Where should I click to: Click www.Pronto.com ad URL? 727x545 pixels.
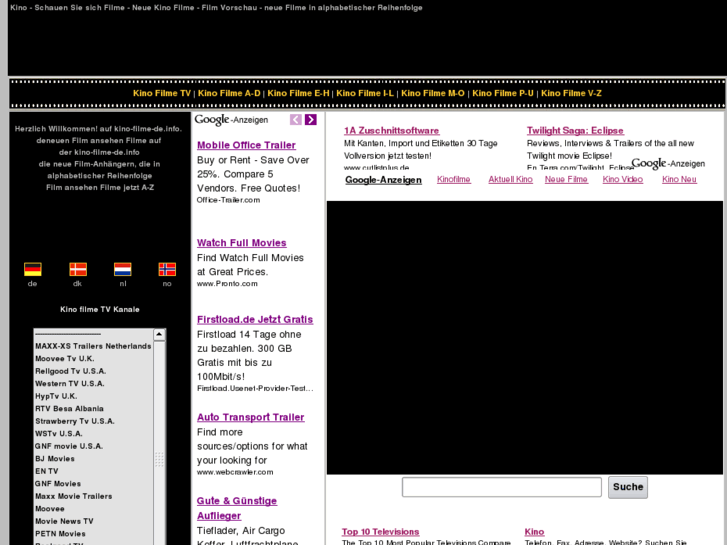(x=227, y=284)
